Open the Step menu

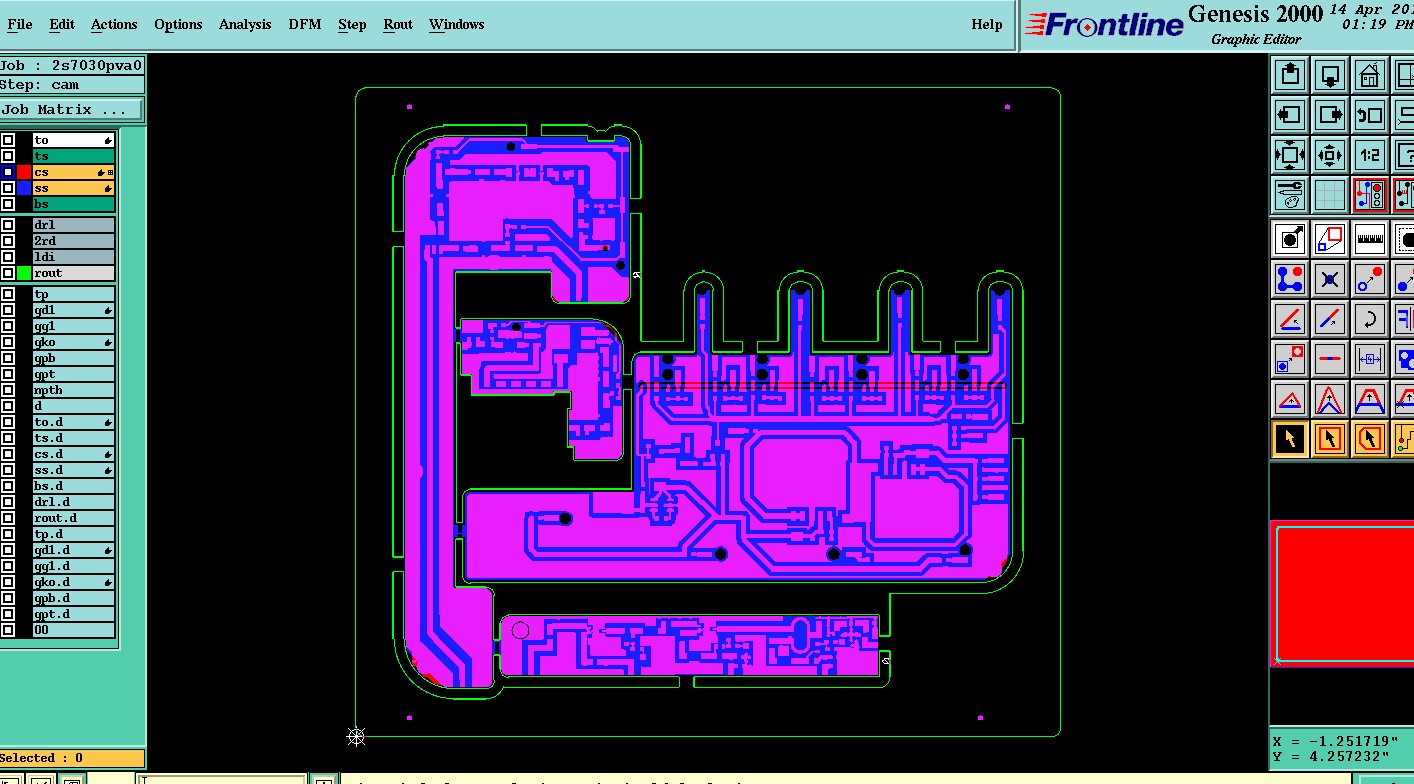coord(352,24)
